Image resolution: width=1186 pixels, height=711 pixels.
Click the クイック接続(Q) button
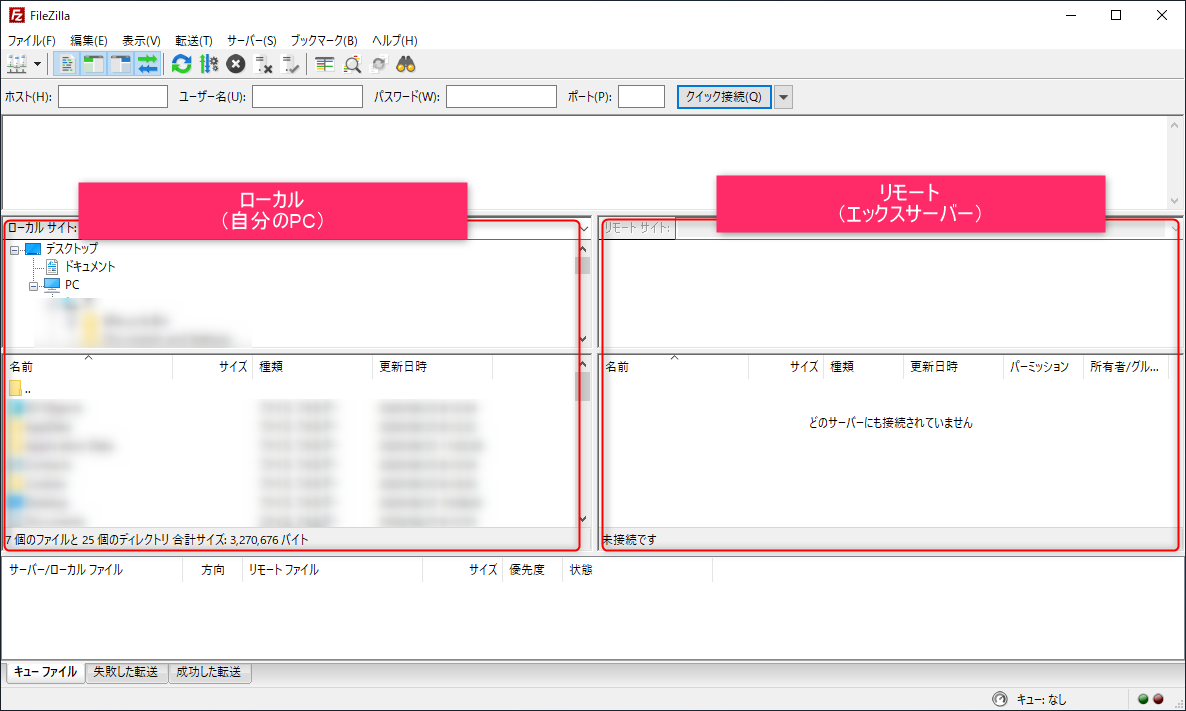[x=724, y=97]
